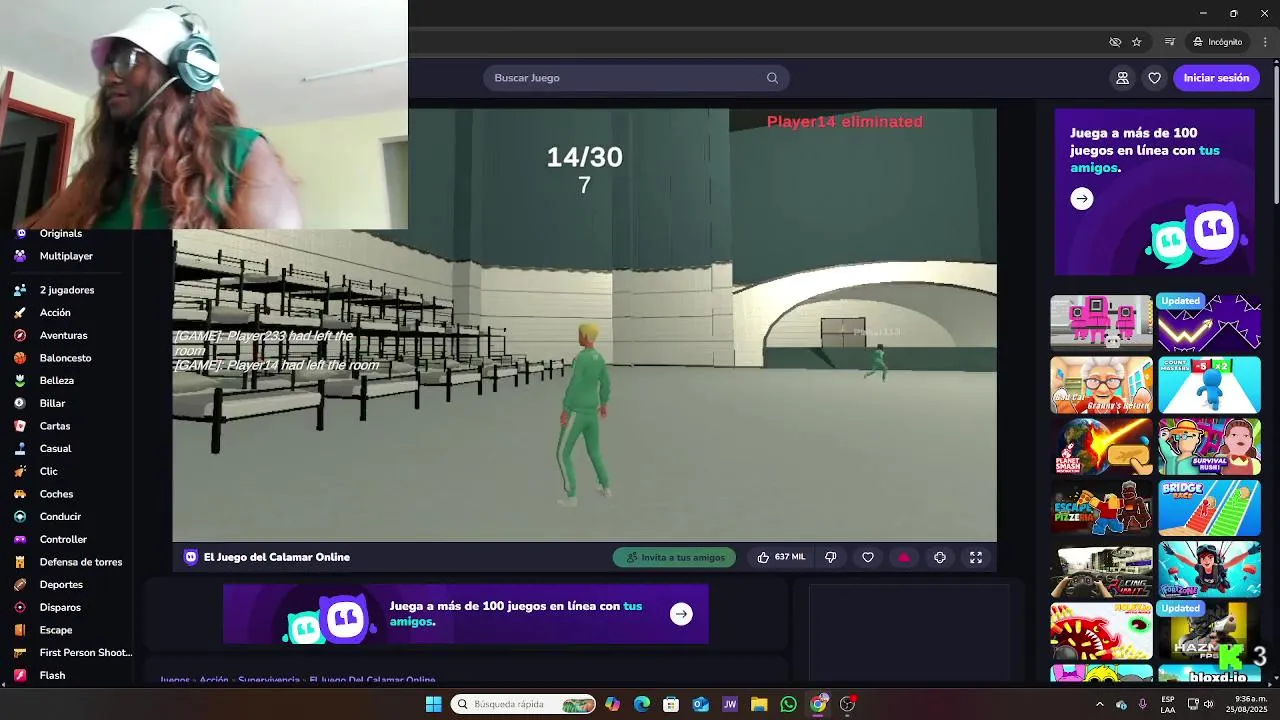Click the Clic cursor icon
This screenshot has width=1280, height=720.
point(20,471)
